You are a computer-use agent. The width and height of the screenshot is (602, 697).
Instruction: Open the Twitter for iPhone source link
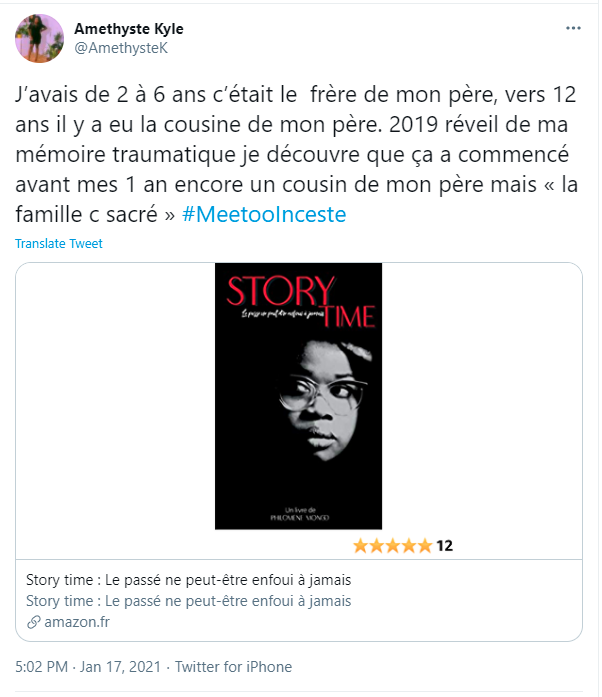[x=233, y=667]
